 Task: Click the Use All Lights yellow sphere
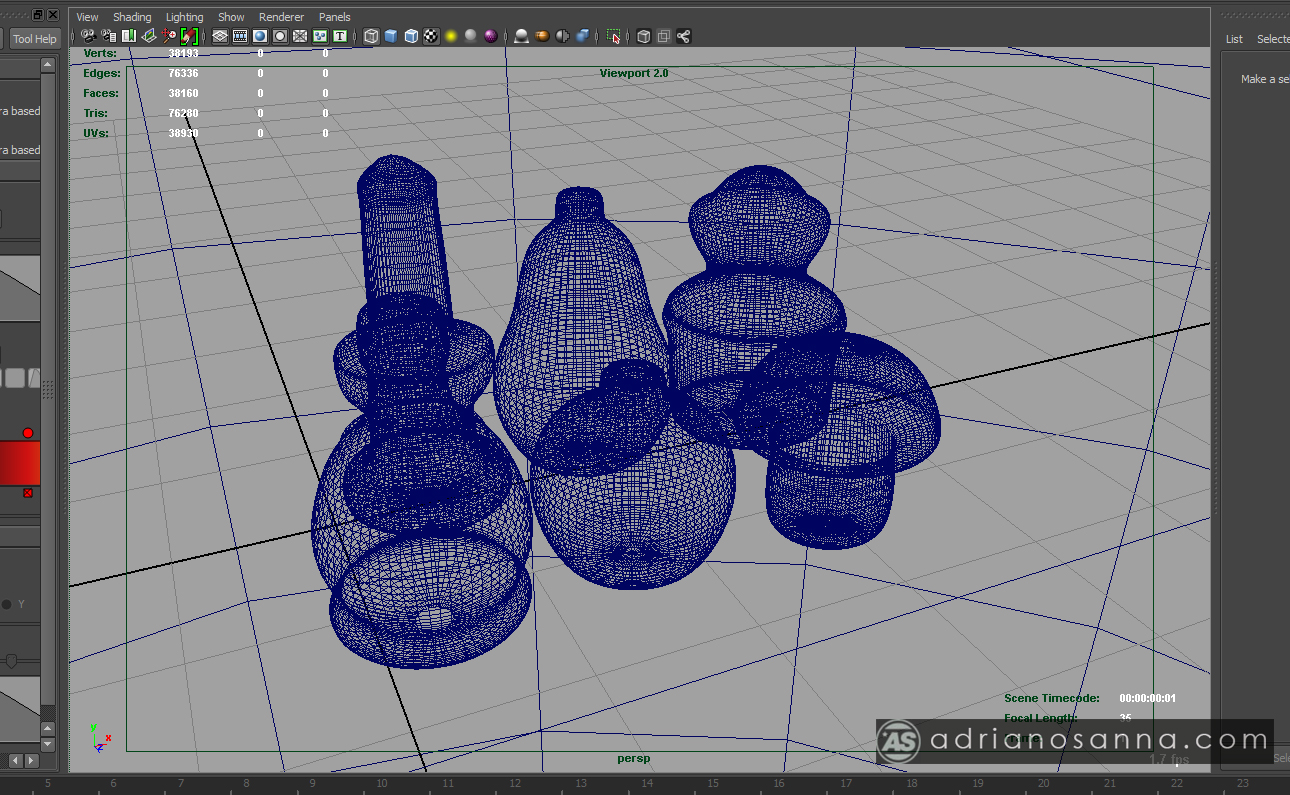point(451,36)
